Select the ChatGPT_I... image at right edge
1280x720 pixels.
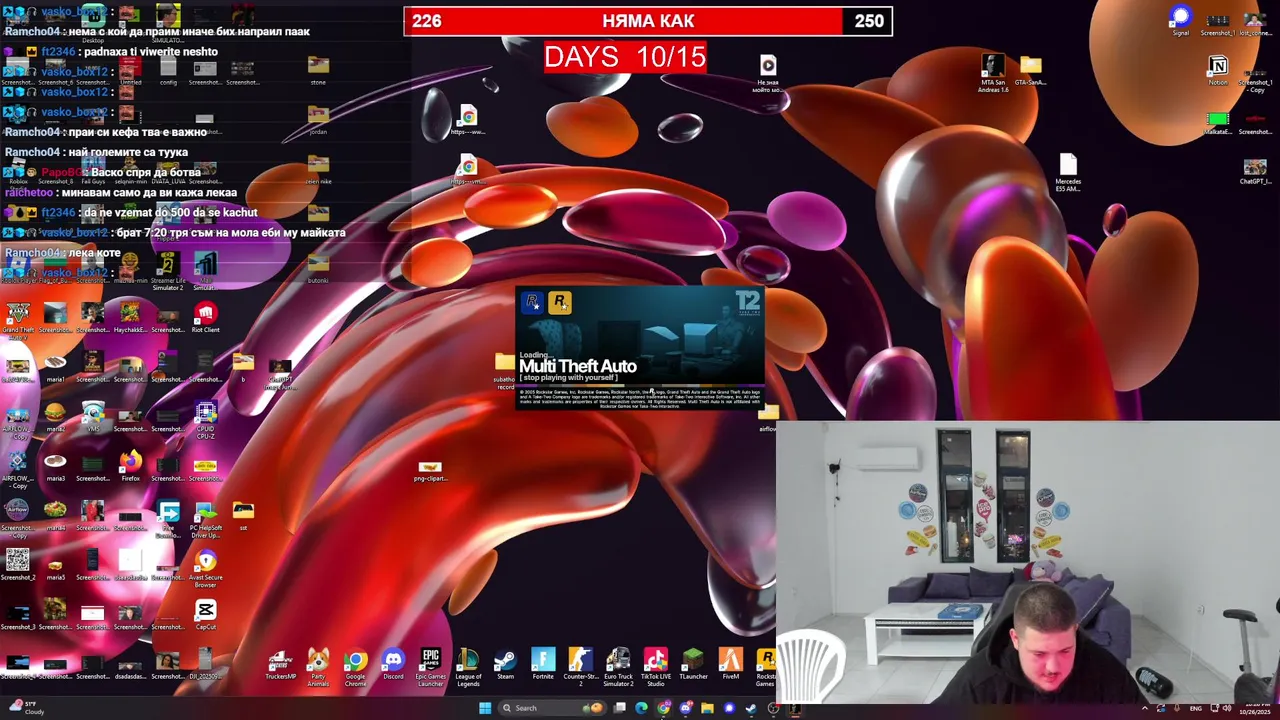1255,172
